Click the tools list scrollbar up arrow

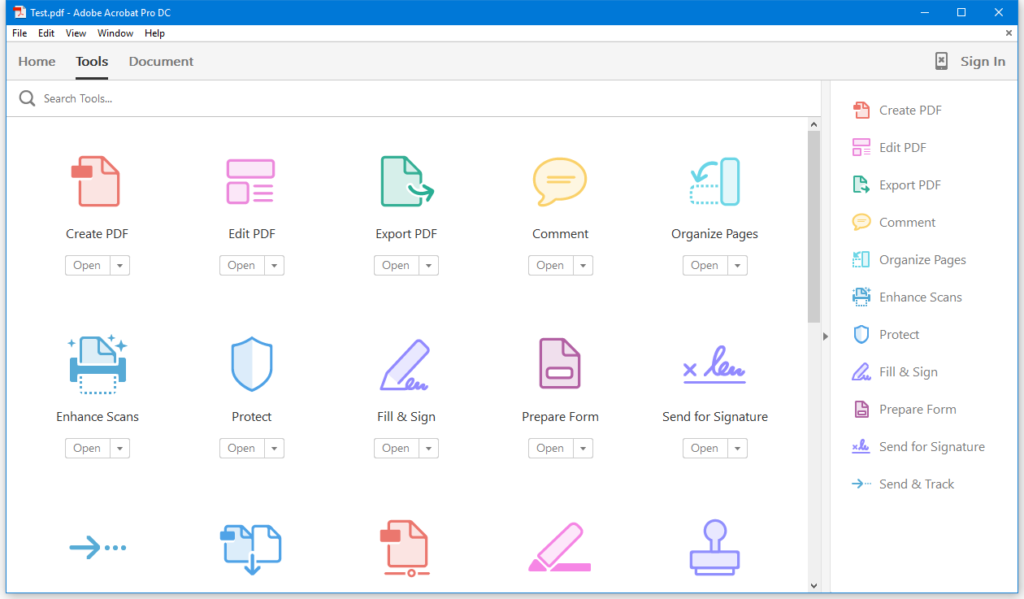point(814,124)
